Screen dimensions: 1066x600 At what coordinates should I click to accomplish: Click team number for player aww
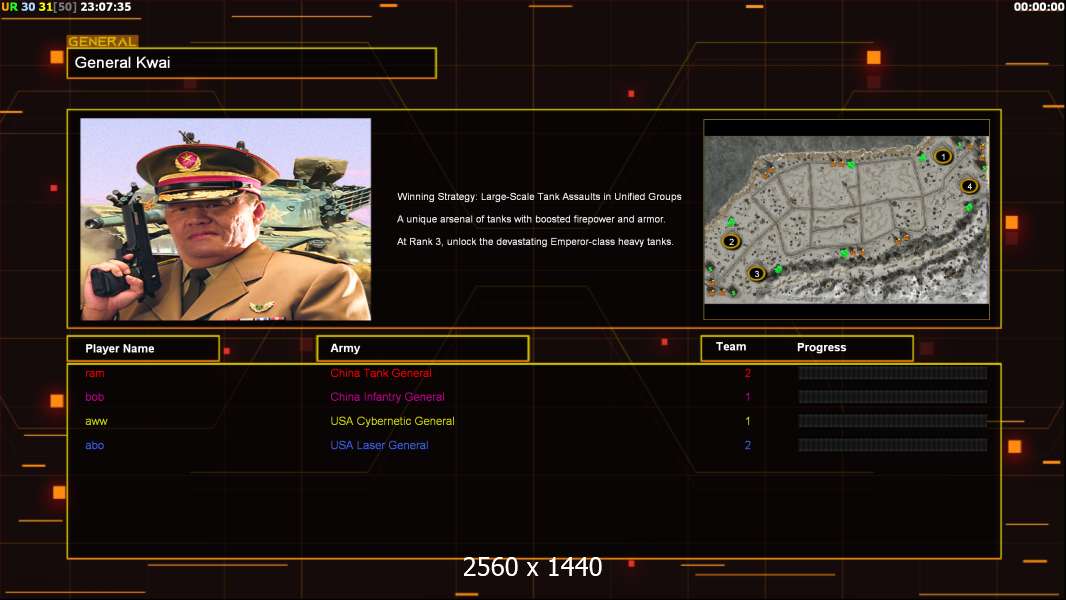[x=747, y=421]
